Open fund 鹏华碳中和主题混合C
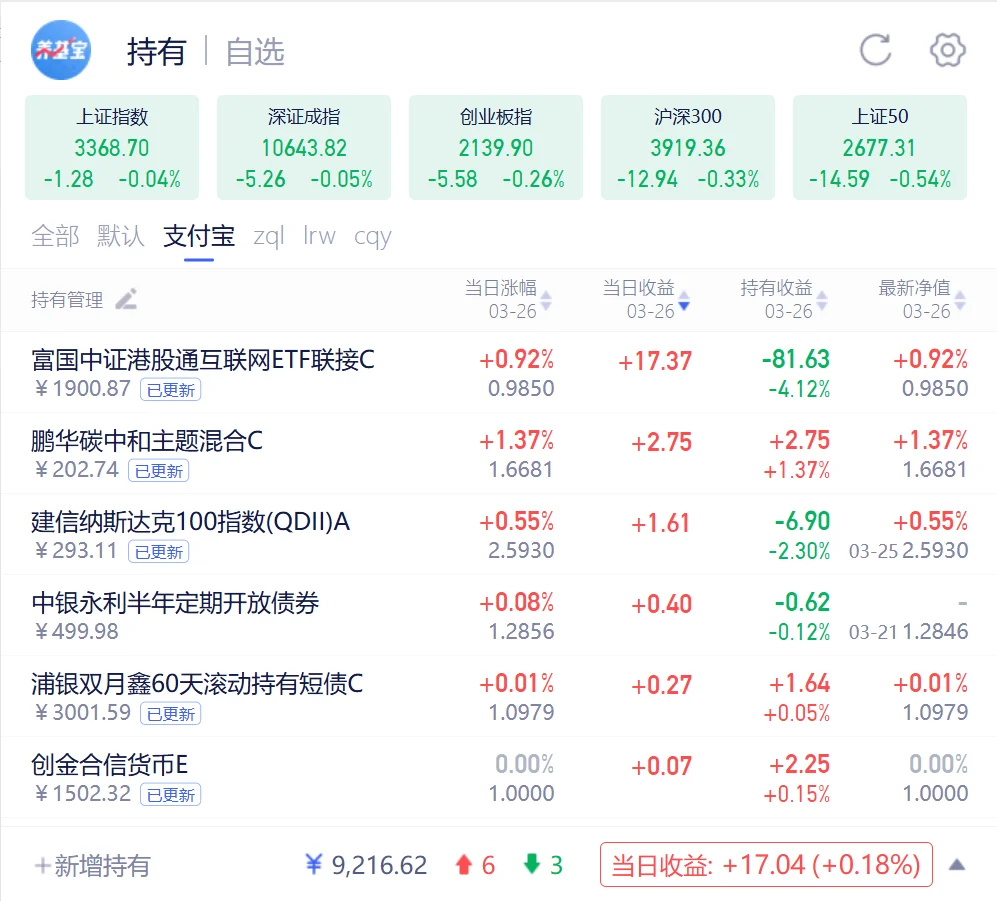The image size is (997, 901). 147,441
